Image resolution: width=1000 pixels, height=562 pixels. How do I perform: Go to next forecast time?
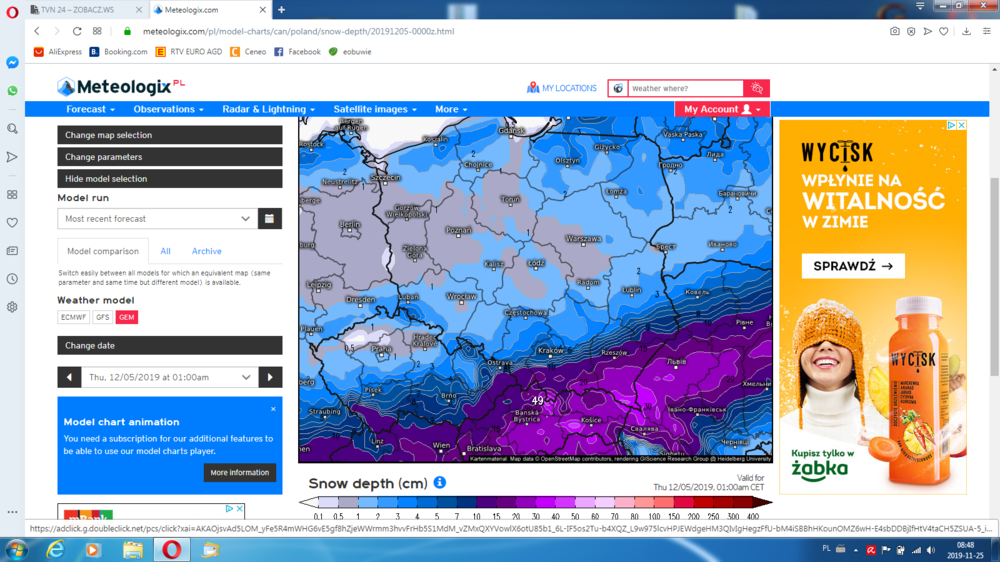click(x=270, y=377)
